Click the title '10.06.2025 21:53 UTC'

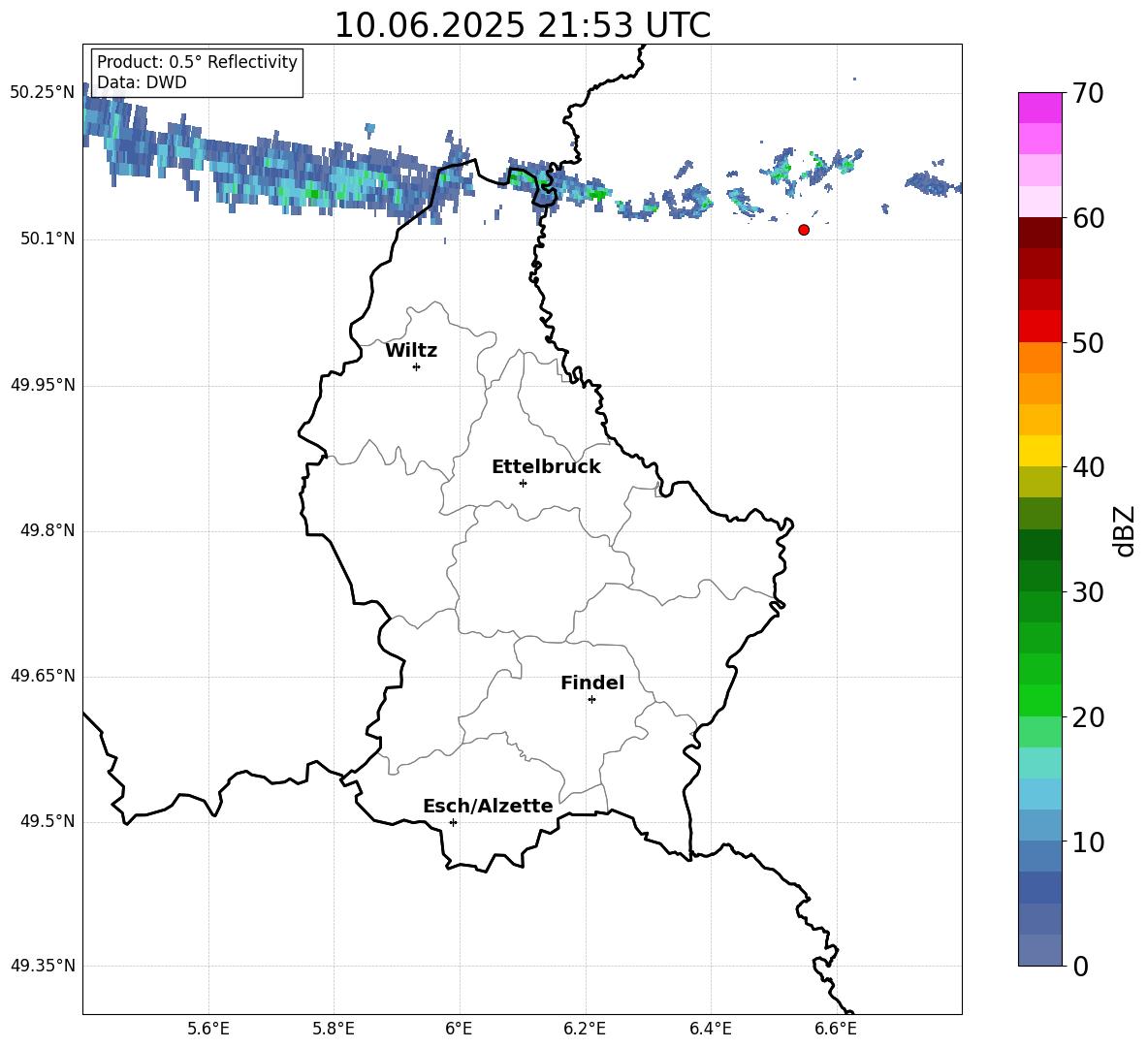click(x=522, y=25)
